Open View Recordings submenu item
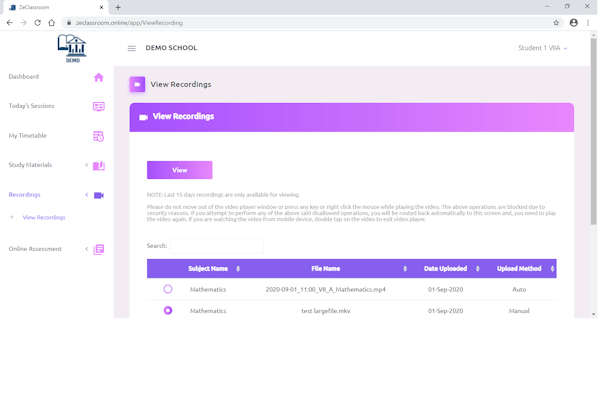Image resolution: width=600 pixels, height=411 pixels. pyautogui.click(x=44, y=217)
